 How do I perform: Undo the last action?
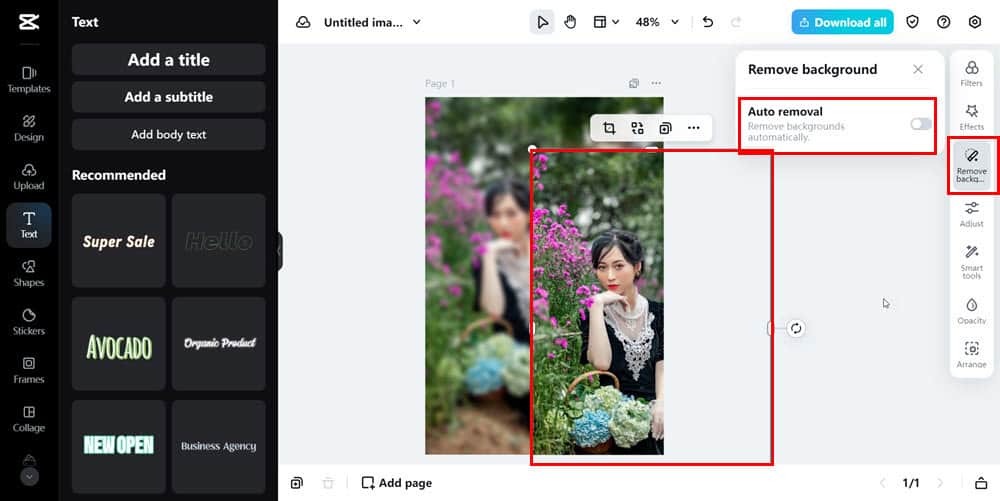pos(708,22)
